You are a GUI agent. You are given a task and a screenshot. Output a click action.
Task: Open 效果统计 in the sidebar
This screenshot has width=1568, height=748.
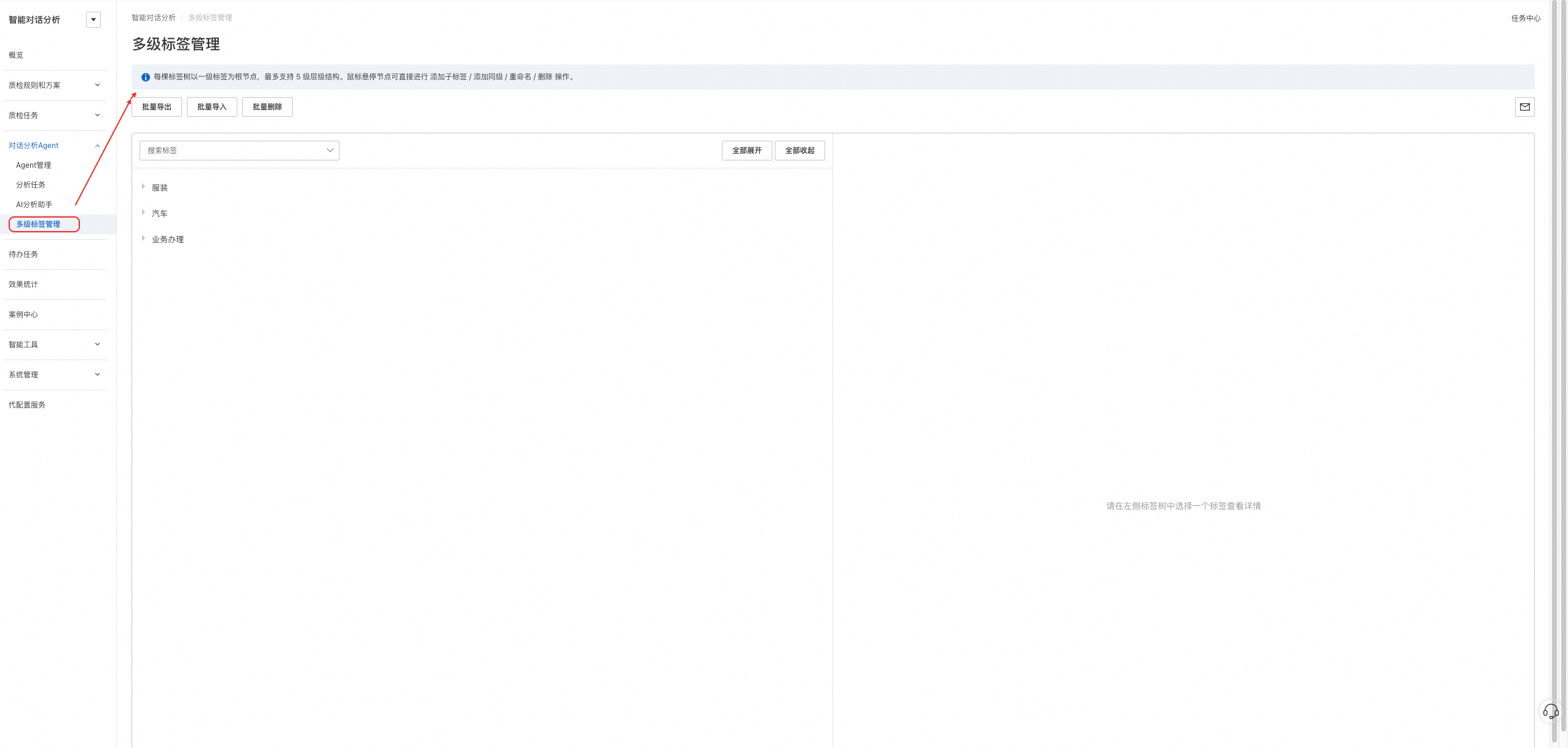click(x=23, y=285)
